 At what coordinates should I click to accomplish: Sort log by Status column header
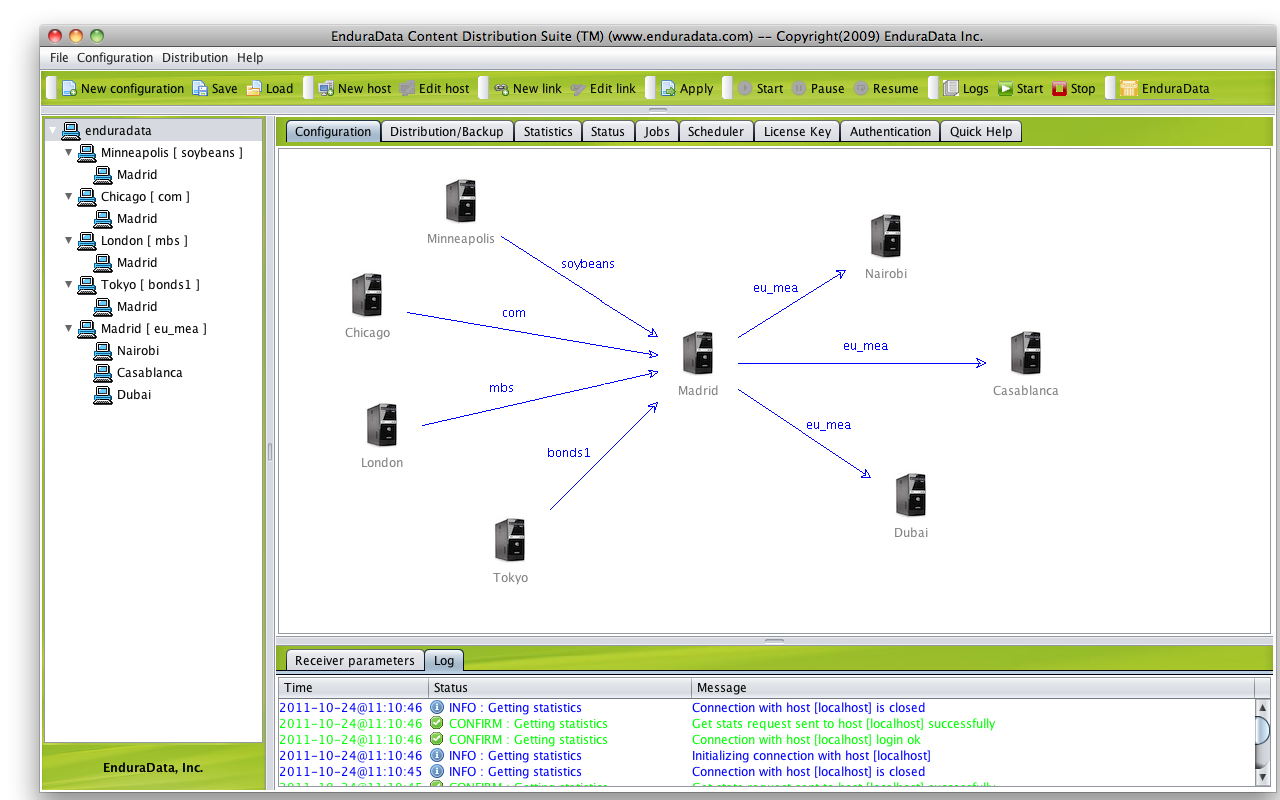560,687
